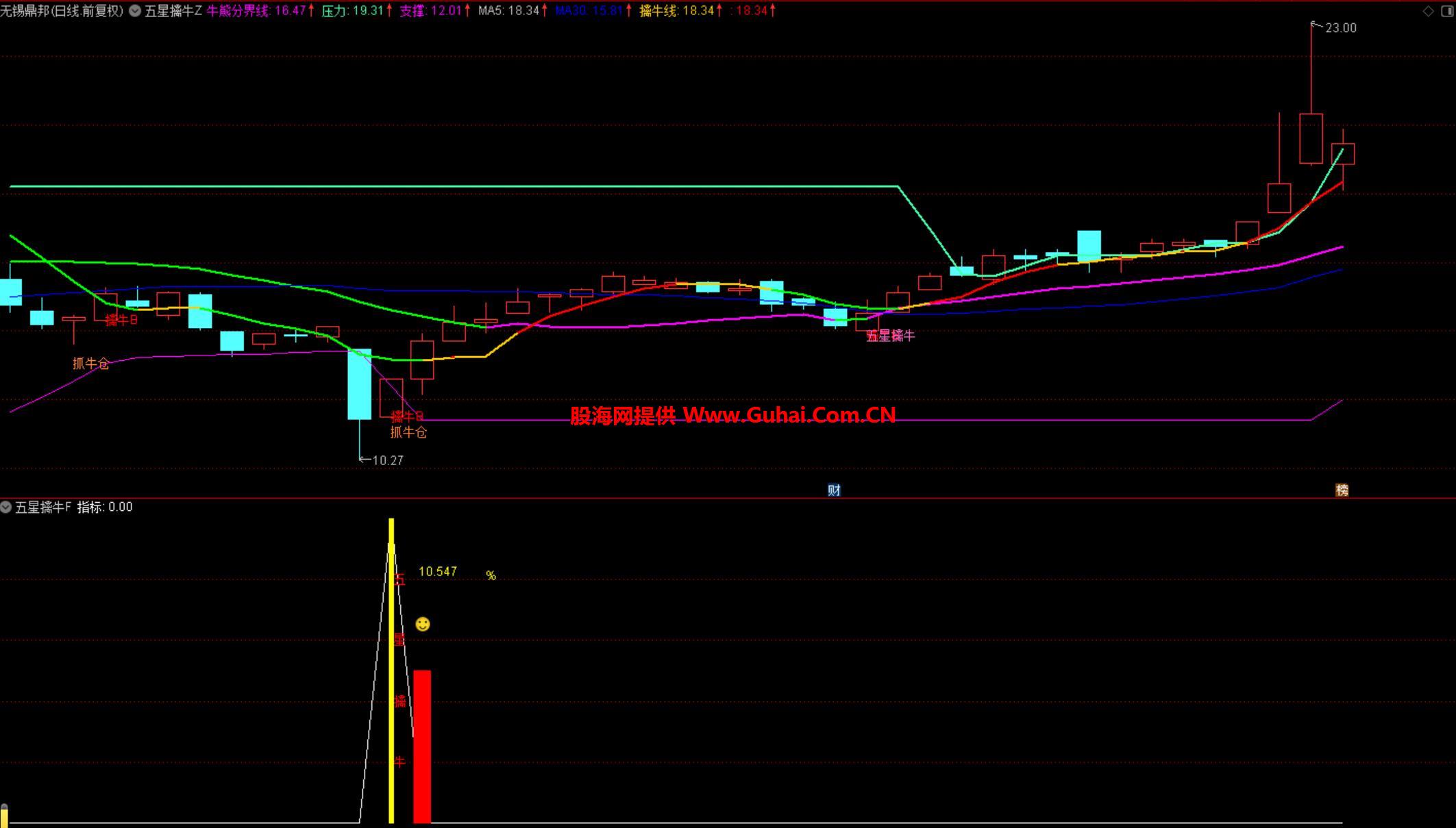
Task: Click the small yellow marker at the bottom-left corner
Action: [4, 815]
